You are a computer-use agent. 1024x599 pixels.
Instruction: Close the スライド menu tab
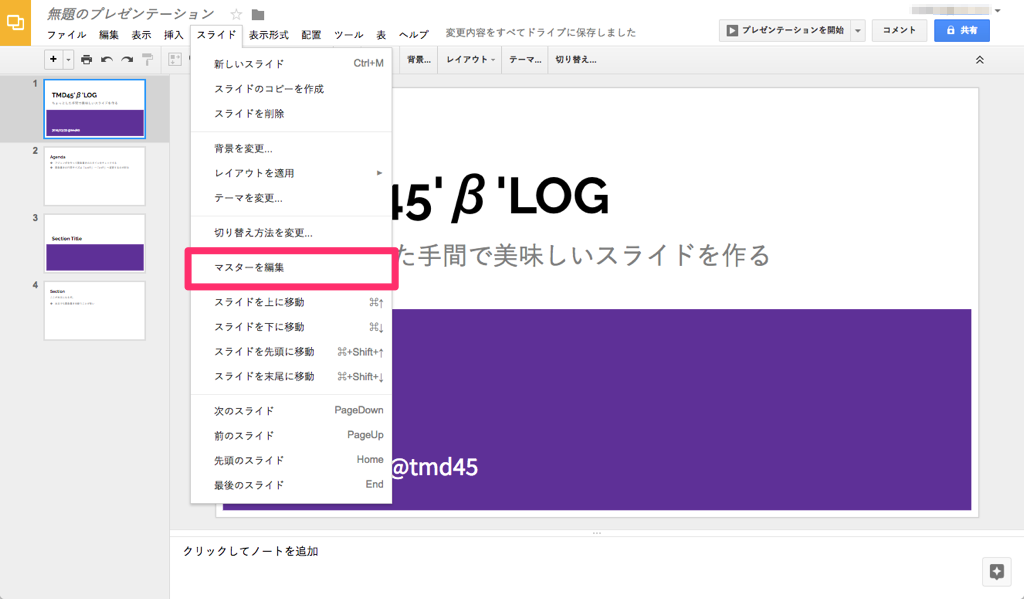click(x=217, y=35)
